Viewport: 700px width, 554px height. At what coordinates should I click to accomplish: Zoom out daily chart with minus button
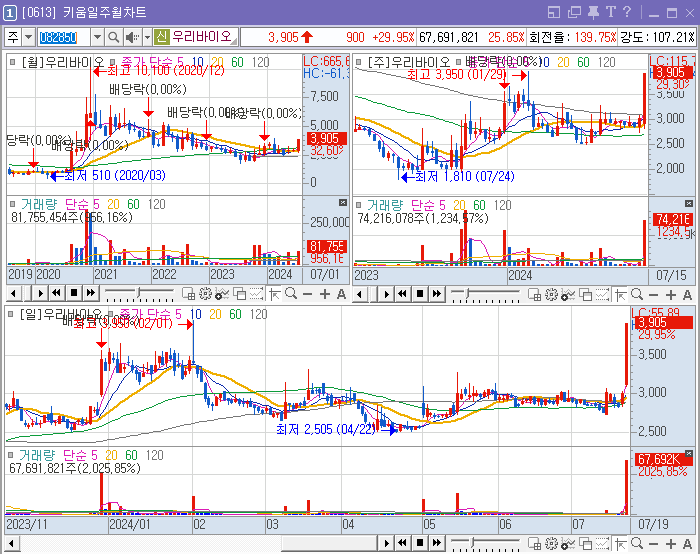pyautogui.click(x=654, y=544)
